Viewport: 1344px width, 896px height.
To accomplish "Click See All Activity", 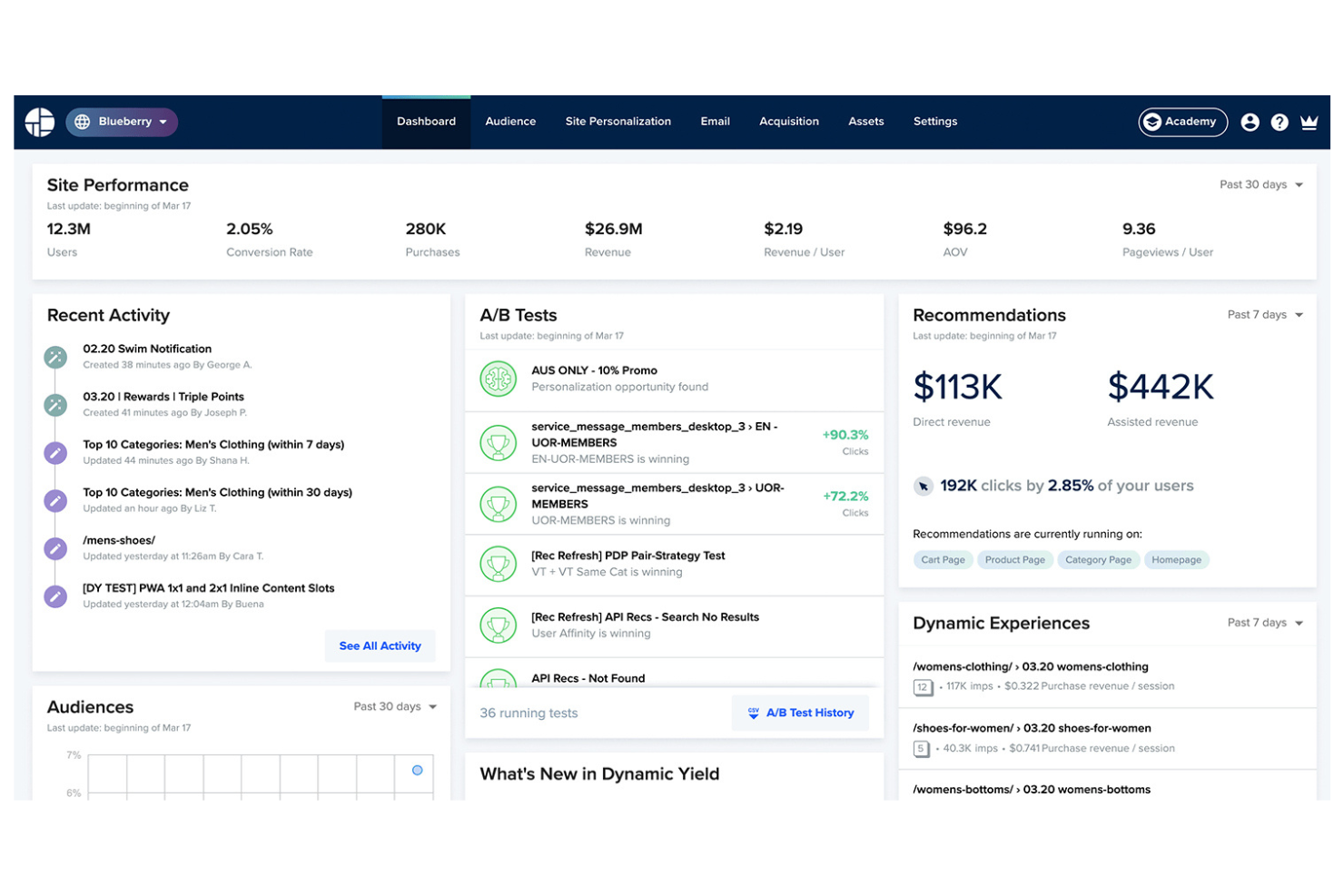I will pos(380,645).
